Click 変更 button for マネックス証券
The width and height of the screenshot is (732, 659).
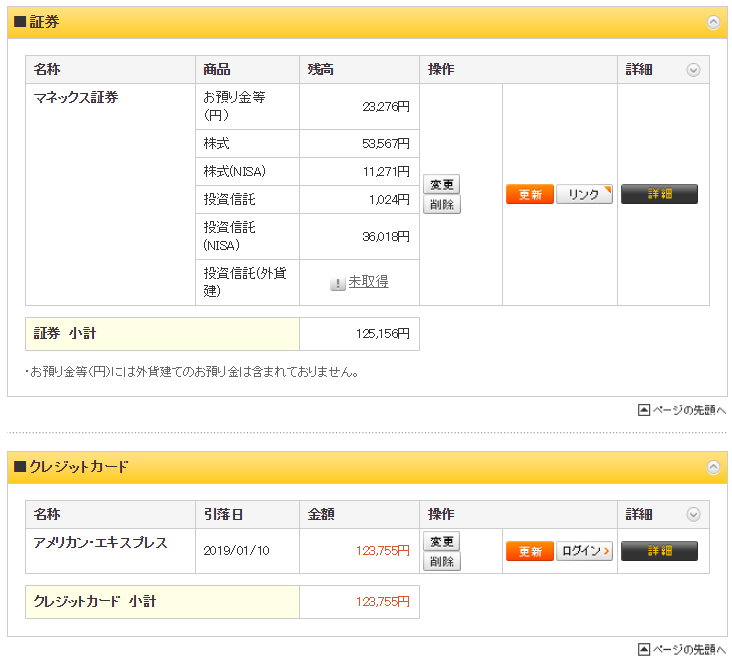pos(442,184)
